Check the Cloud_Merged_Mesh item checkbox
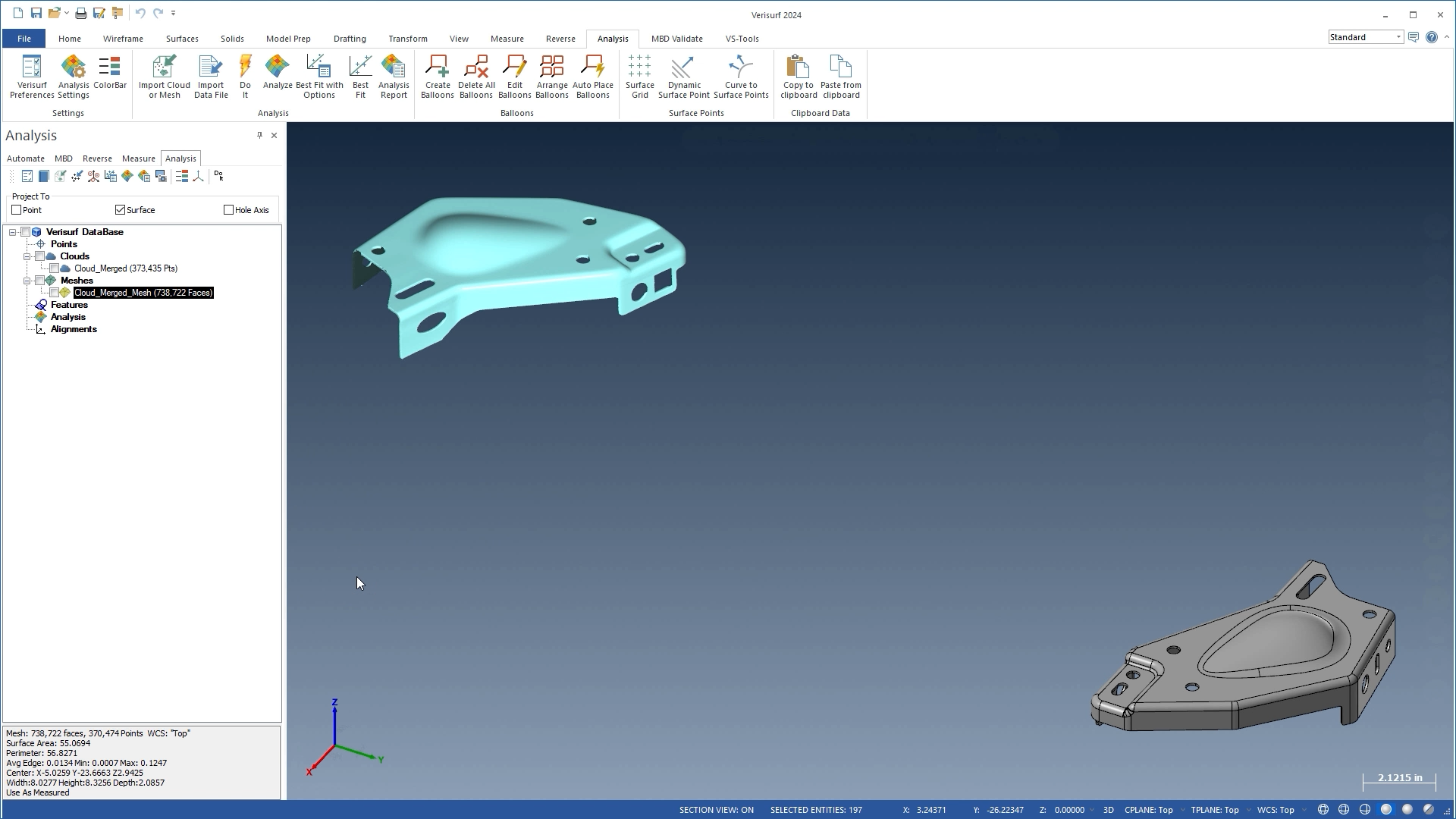The width and height of the screenshot is (1456, 819). pos(54,293)
